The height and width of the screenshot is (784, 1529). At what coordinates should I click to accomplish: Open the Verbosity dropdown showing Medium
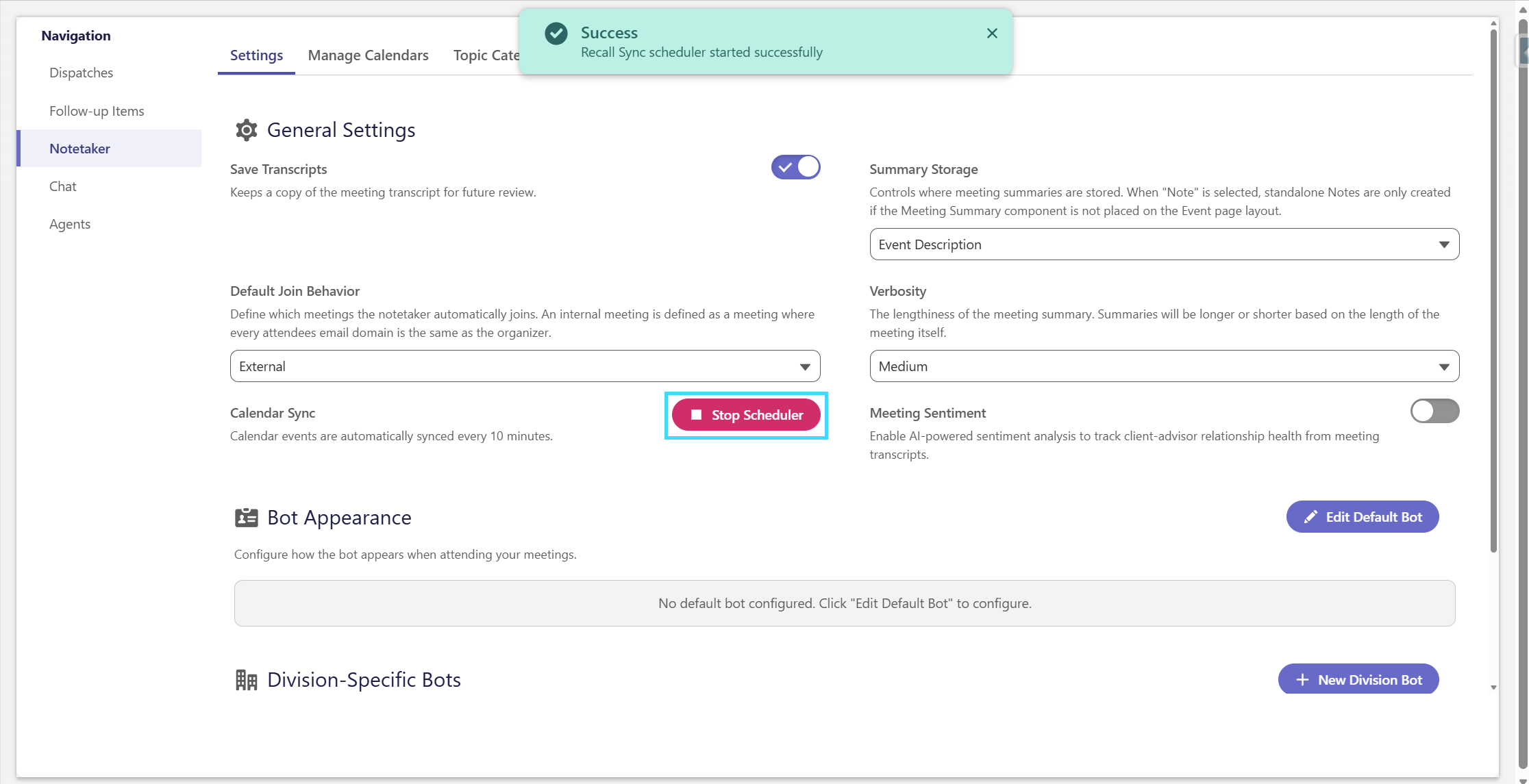1164,366
